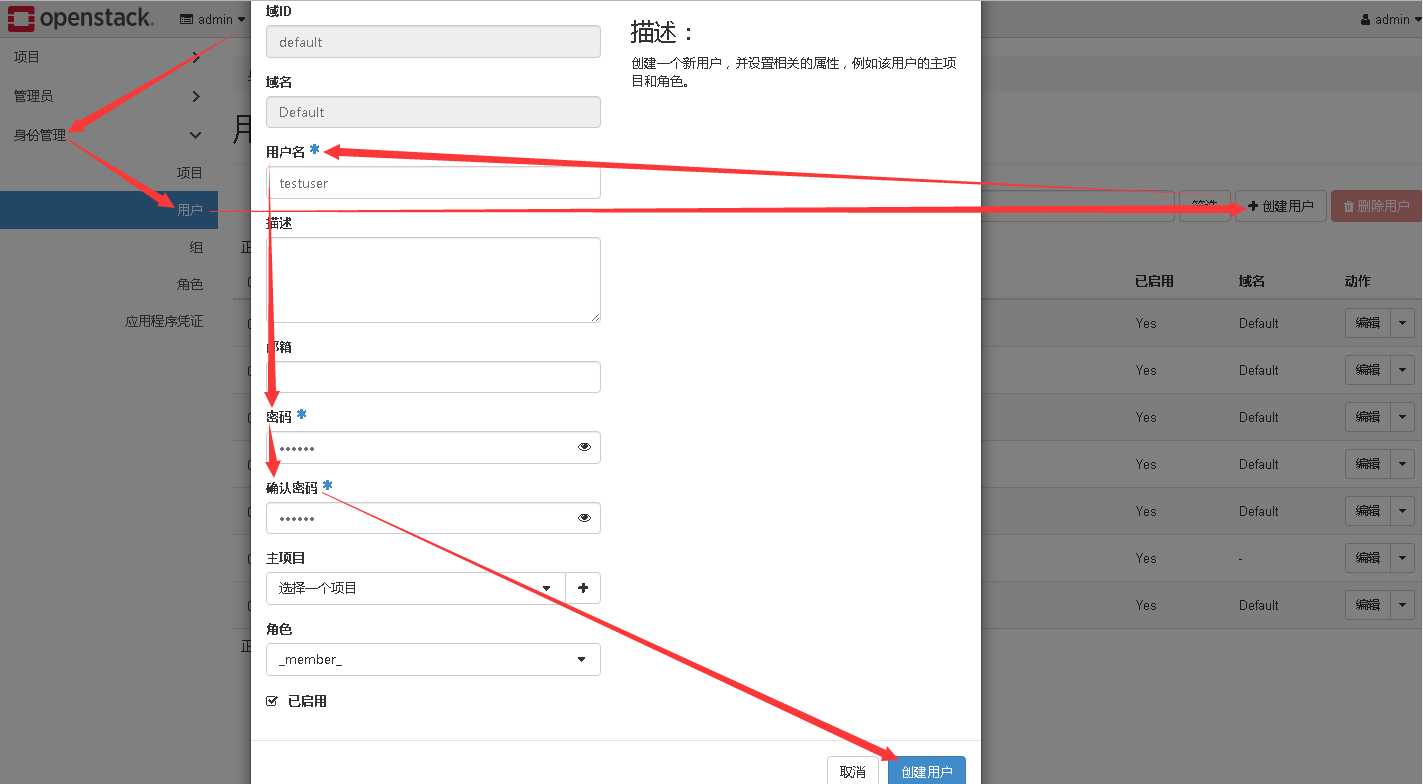Click the 创建用户 button on the users page
Image resolution: width=1423 pixels, height=784 pixels.
point(1281,206)
